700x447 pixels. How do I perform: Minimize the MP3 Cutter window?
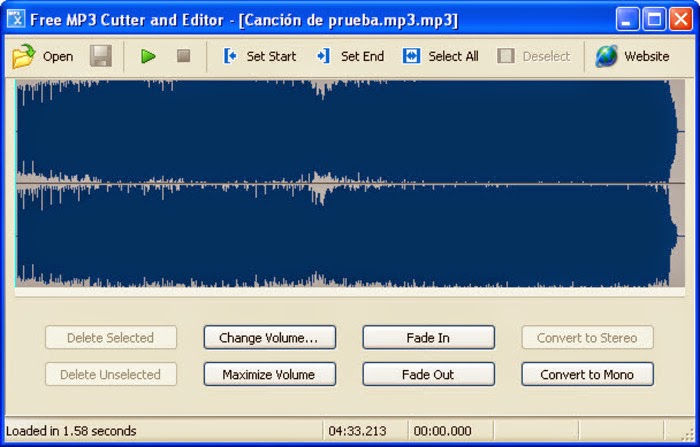point(627,19)
